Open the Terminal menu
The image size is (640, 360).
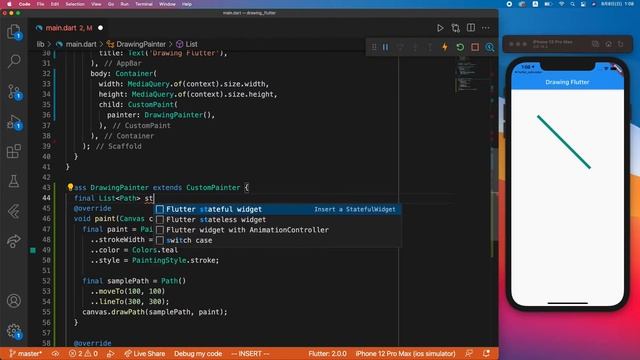(144, 4)
